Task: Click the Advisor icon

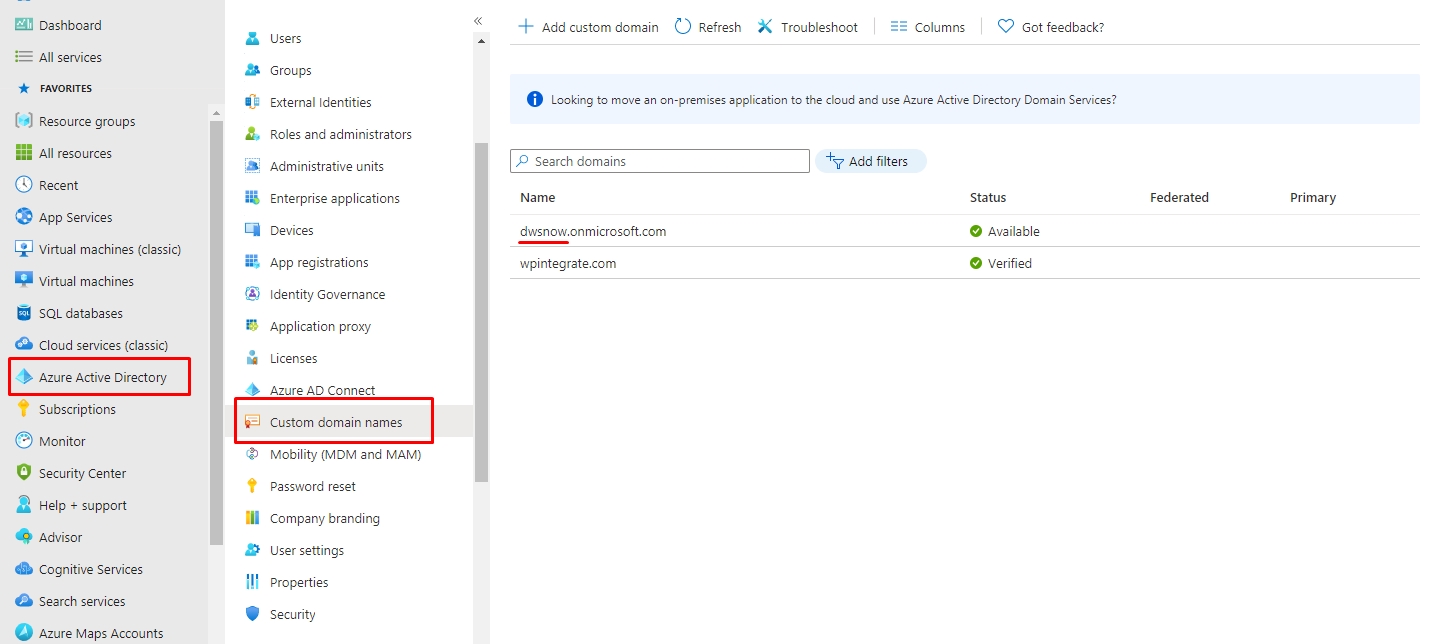Action: (x=24, y=537)
